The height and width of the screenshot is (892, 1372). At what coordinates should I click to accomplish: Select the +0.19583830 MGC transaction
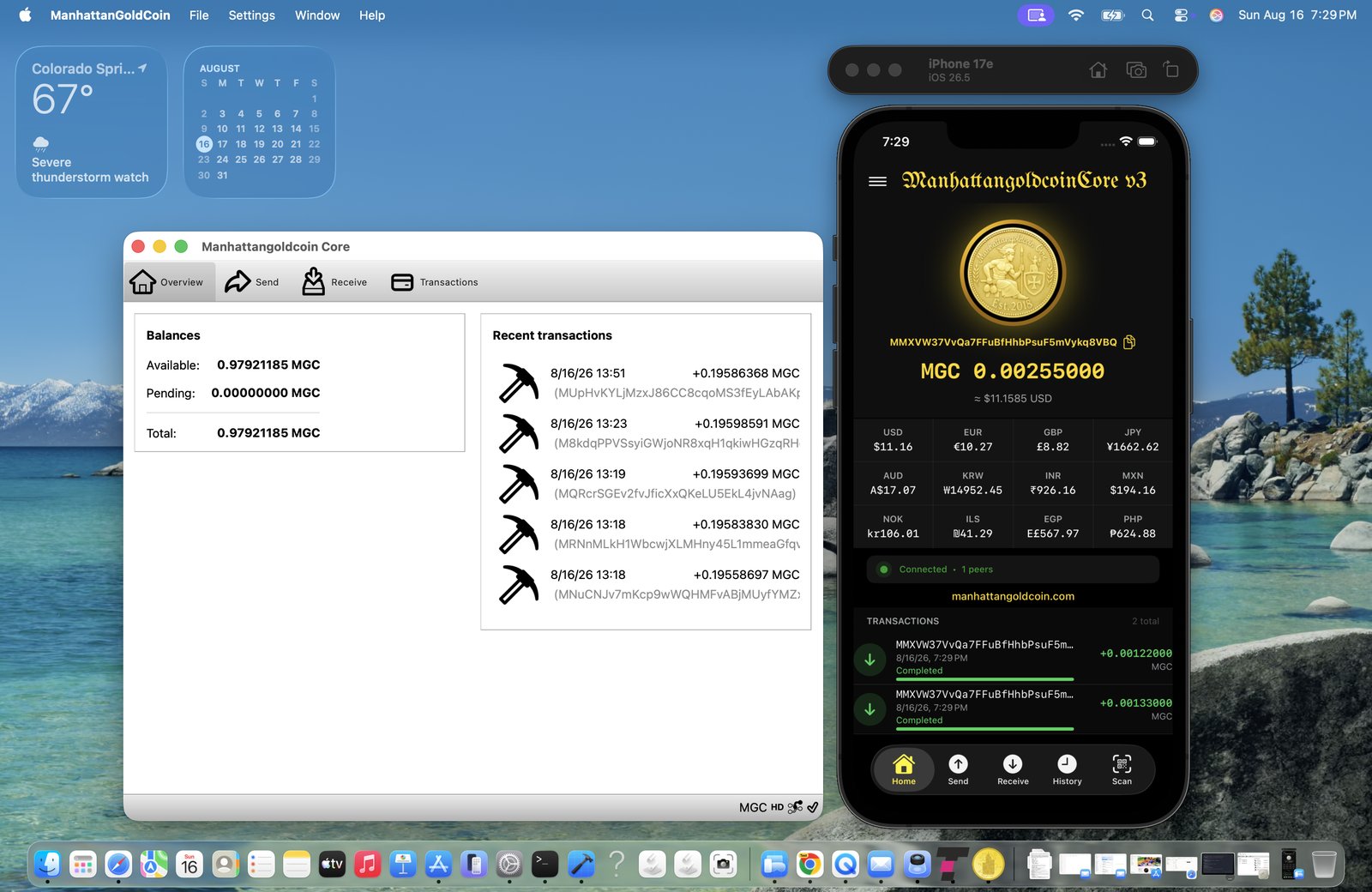(649, 534)
